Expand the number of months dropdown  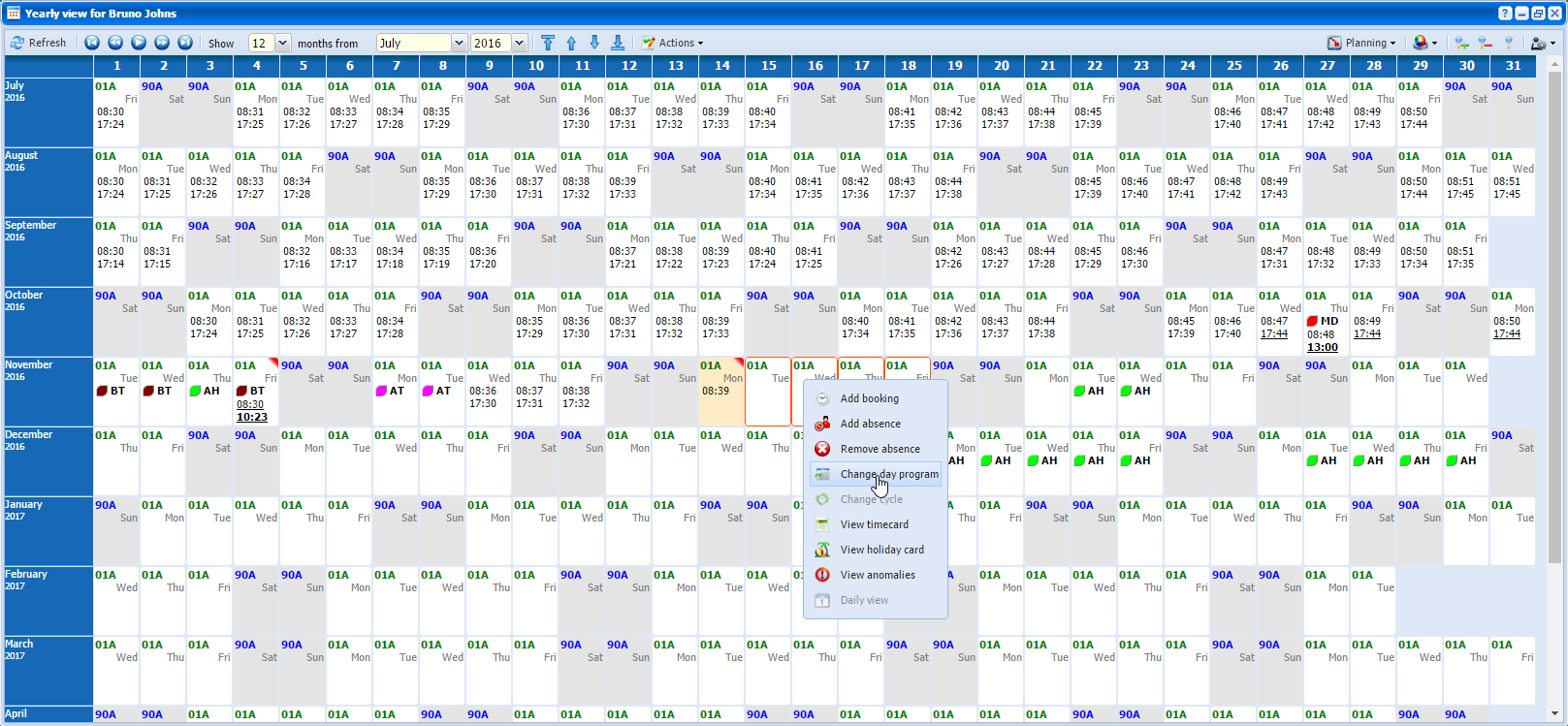(283, 43)
